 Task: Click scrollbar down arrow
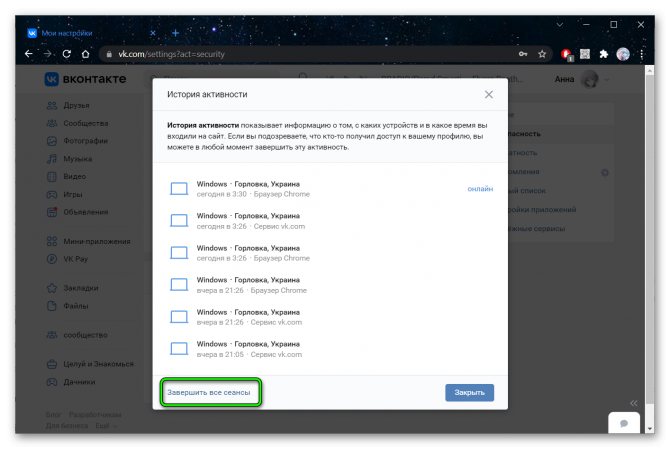point(649,428)
